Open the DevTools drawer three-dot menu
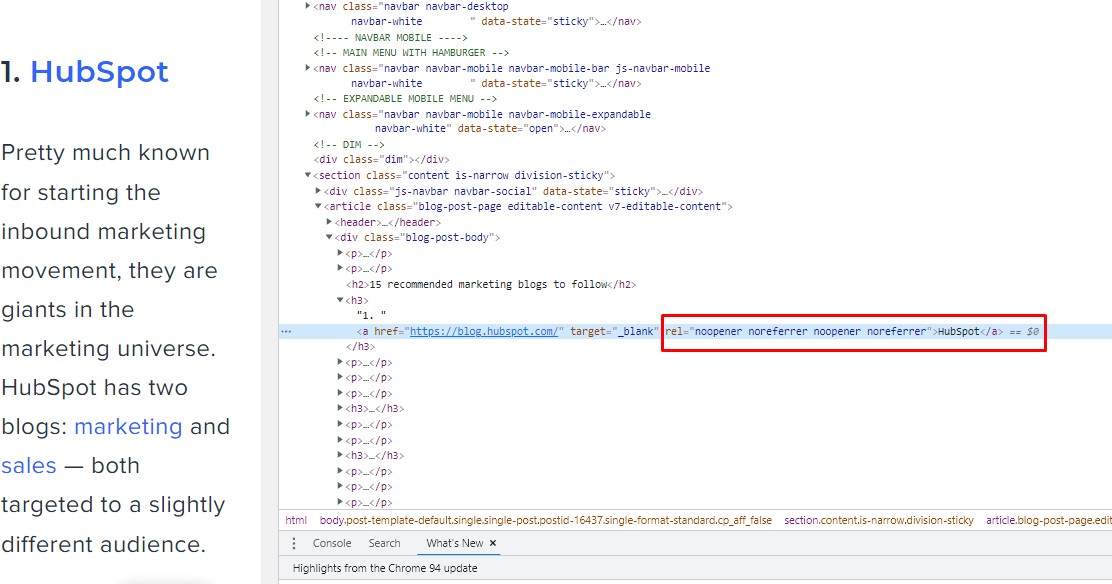This screenshot has height=584, width=1112. 294,544
